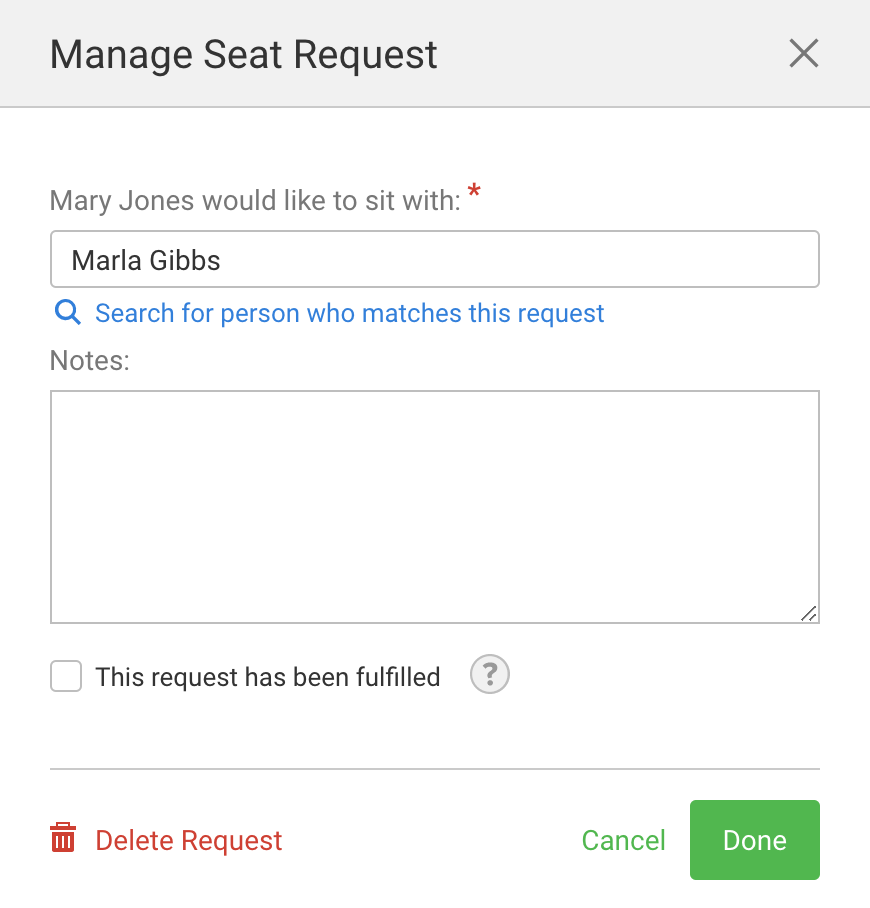Close the Manage Seat Request dialog
This screenshot has height=908, width=870.
click(x=804, y=53)
